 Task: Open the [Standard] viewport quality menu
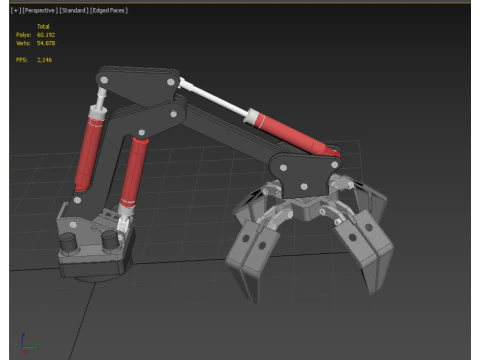(74, 11)
